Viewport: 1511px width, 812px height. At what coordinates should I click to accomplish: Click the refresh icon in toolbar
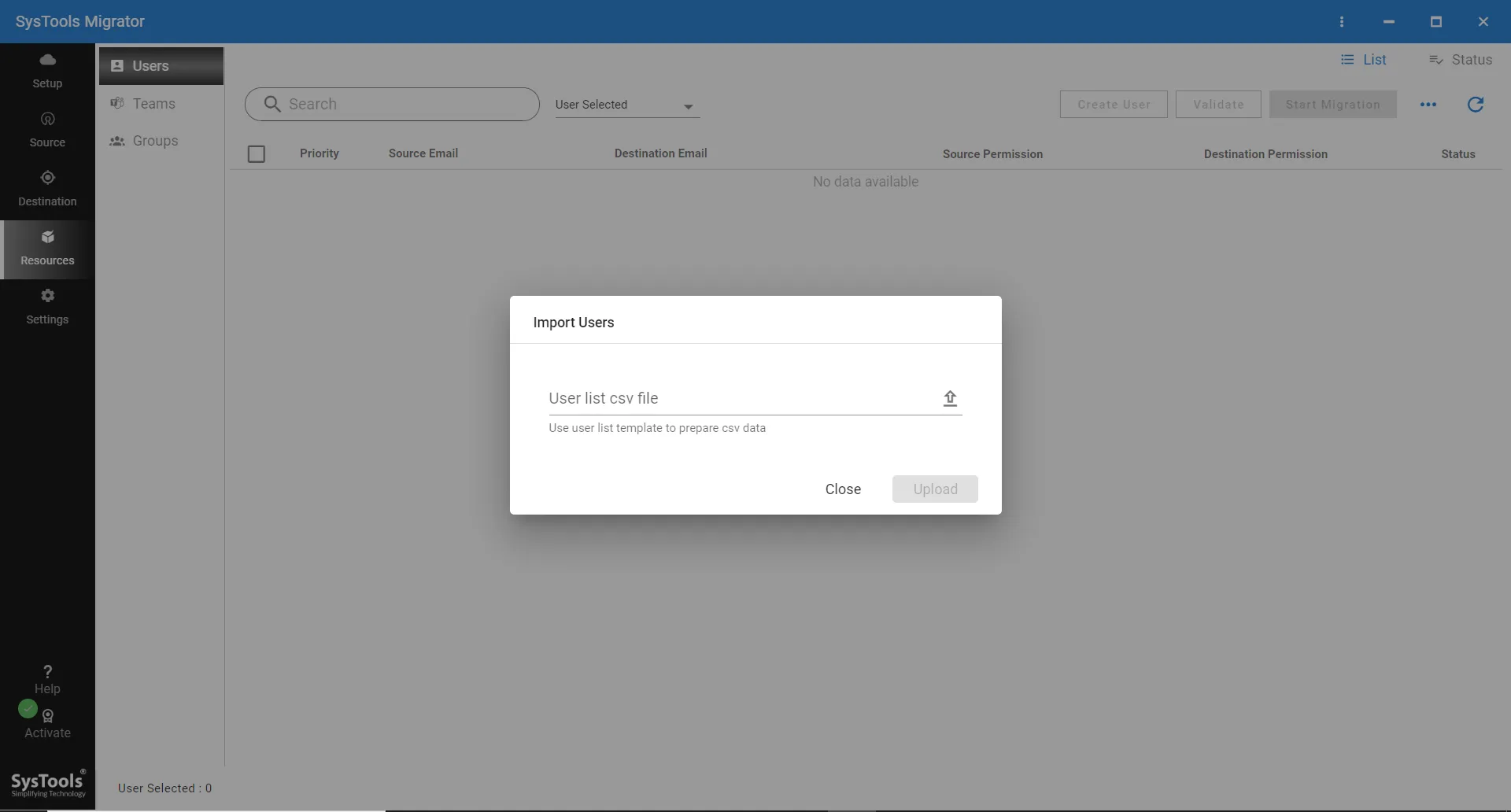tap(1476, 105)
